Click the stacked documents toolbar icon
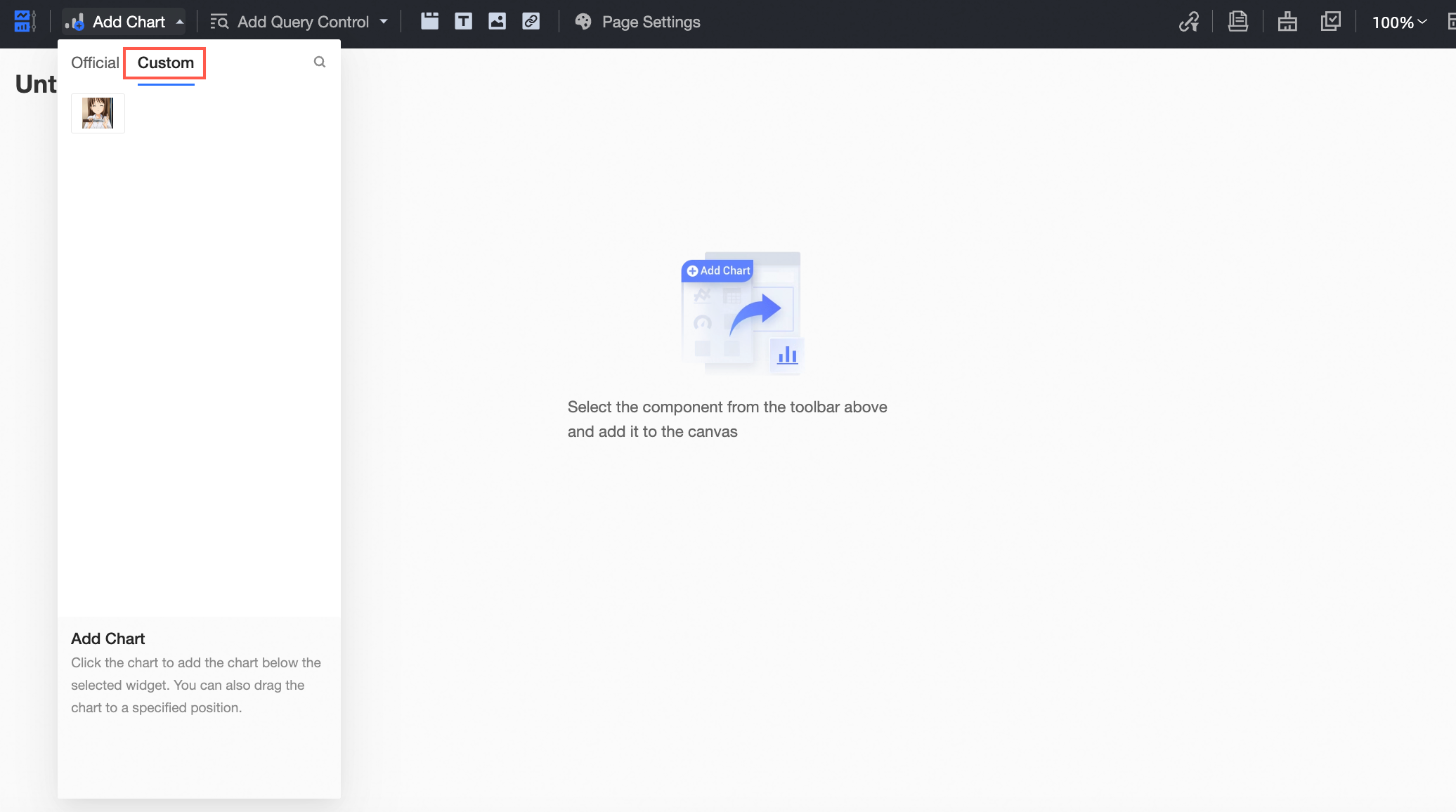Viewport: 1456px width, 812px height. coord(1237,22)
